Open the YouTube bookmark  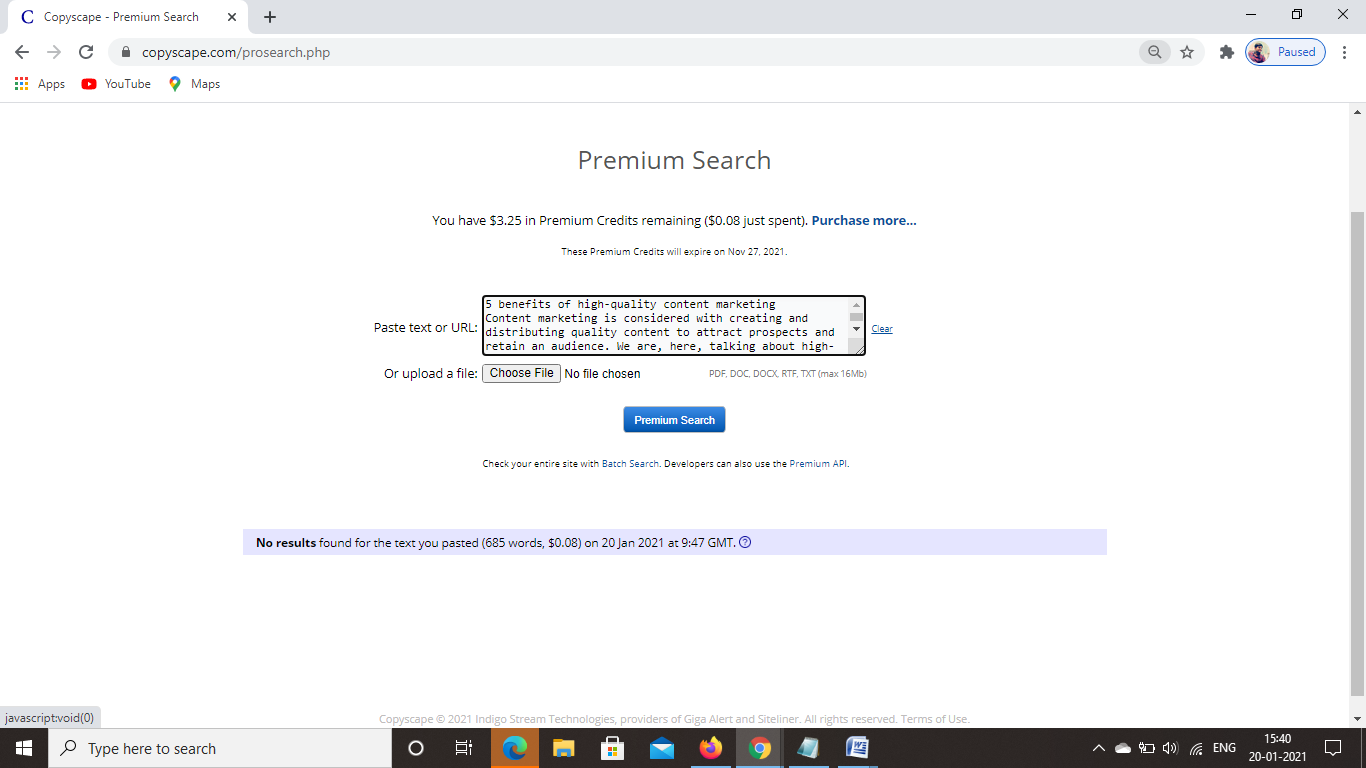(116, 84)
